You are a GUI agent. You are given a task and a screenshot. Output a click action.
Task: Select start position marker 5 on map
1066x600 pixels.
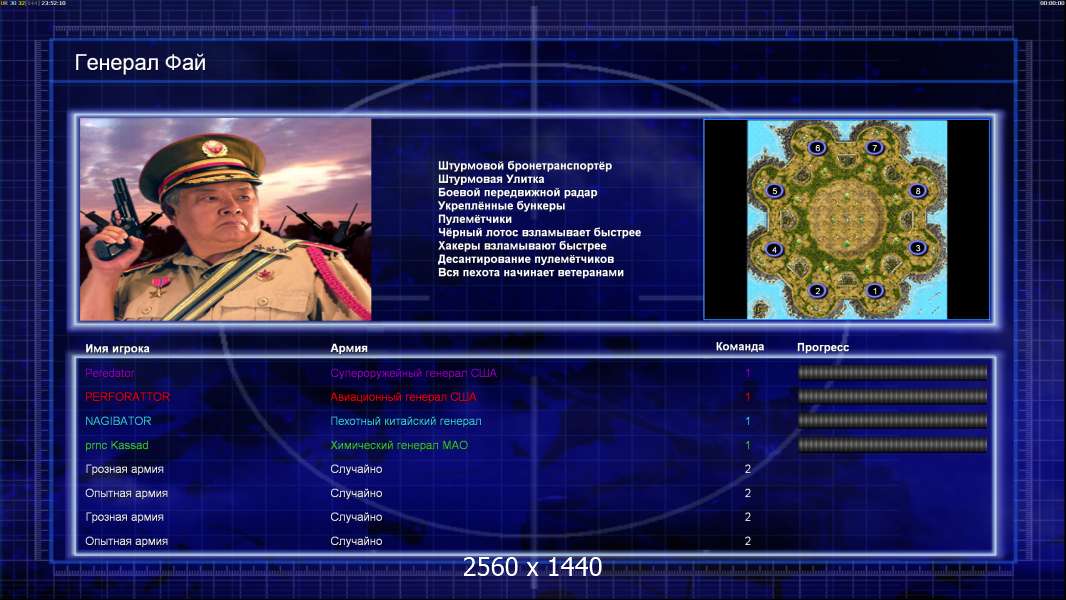(774, 191)
